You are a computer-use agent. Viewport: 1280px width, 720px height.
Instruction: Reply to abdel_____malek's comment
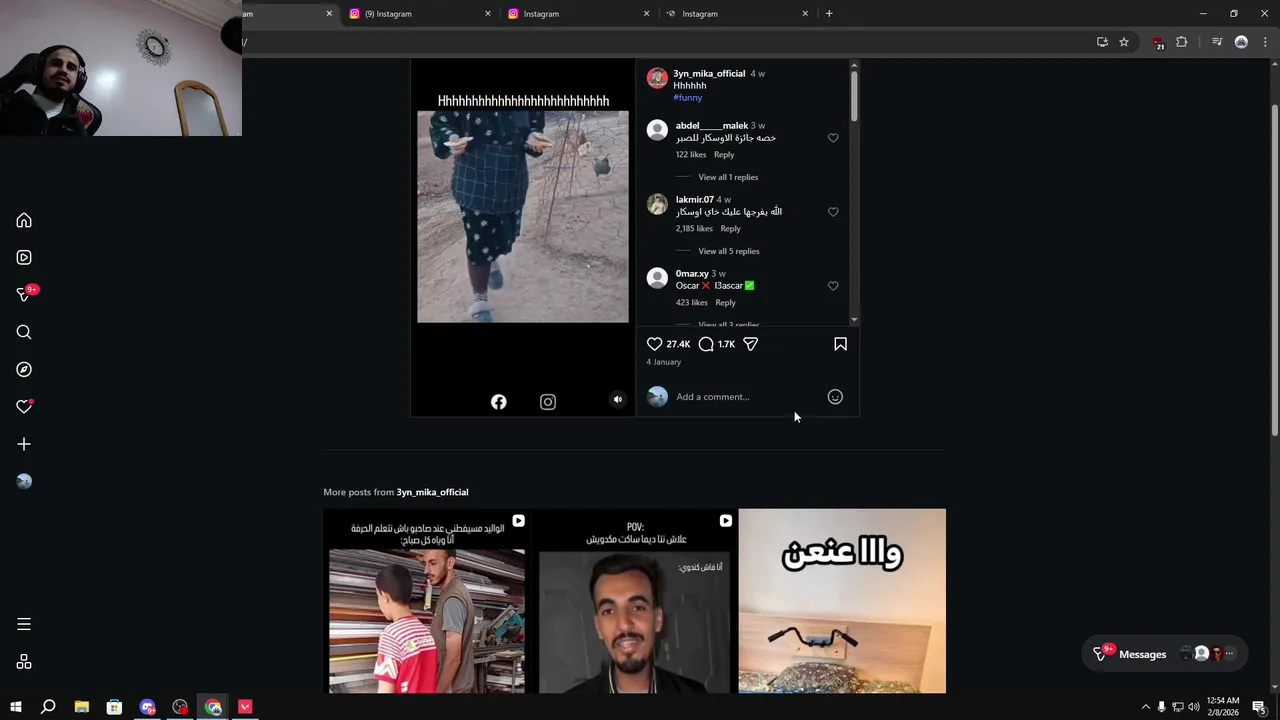pos(724,155)
